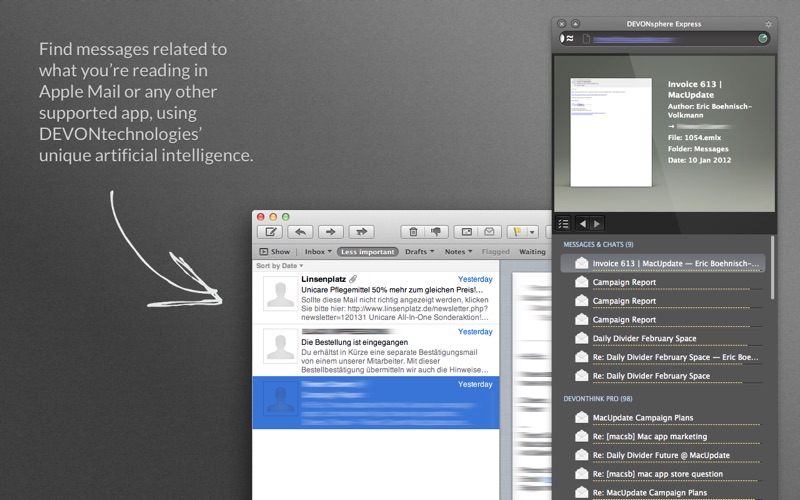Select the Less important mailbox tab
This screenshot has width=800, height=500.
tap(367, 252)
